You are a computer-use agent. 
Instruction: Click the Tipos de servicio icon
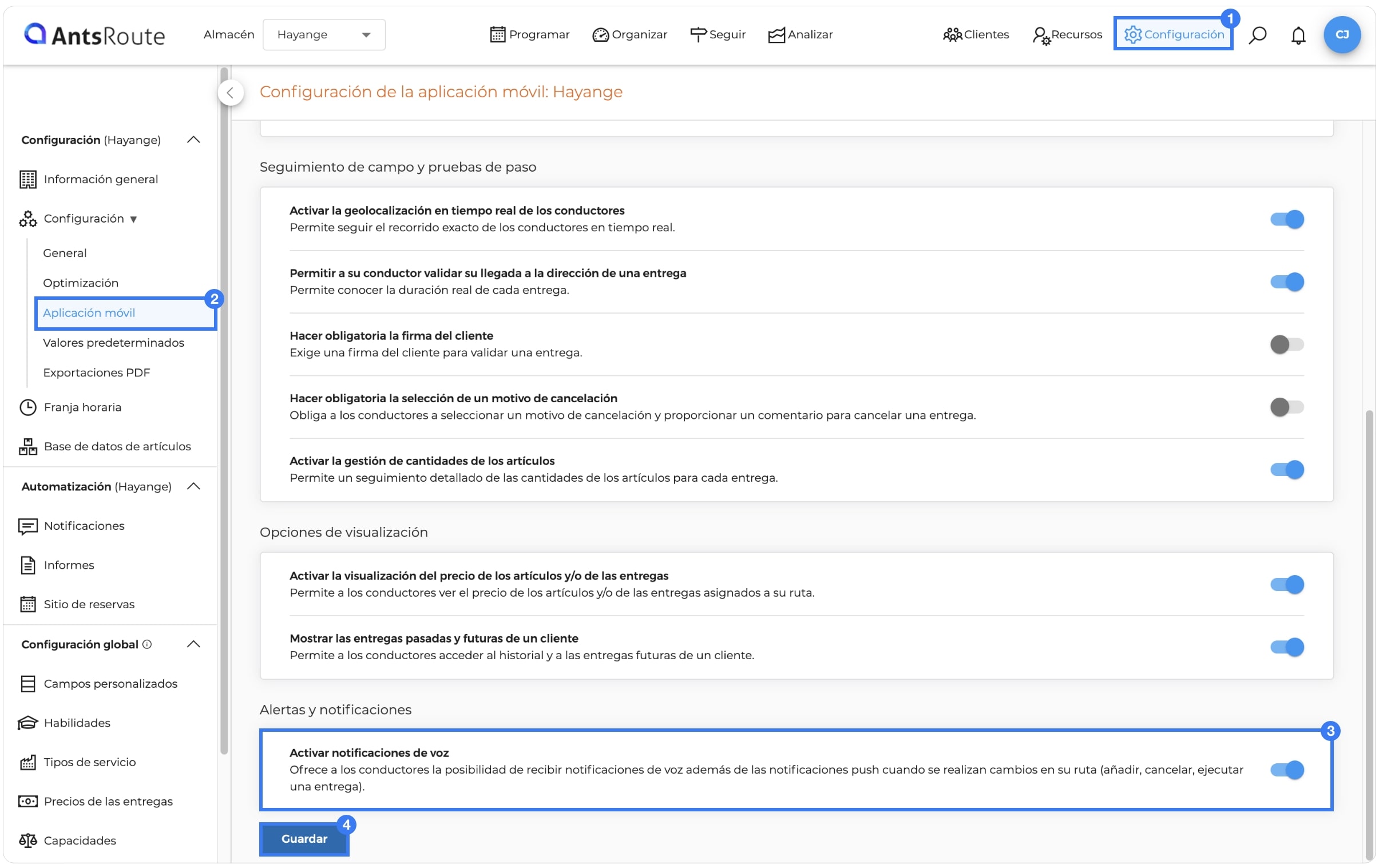pyautogui.click(x=27, y=762)
